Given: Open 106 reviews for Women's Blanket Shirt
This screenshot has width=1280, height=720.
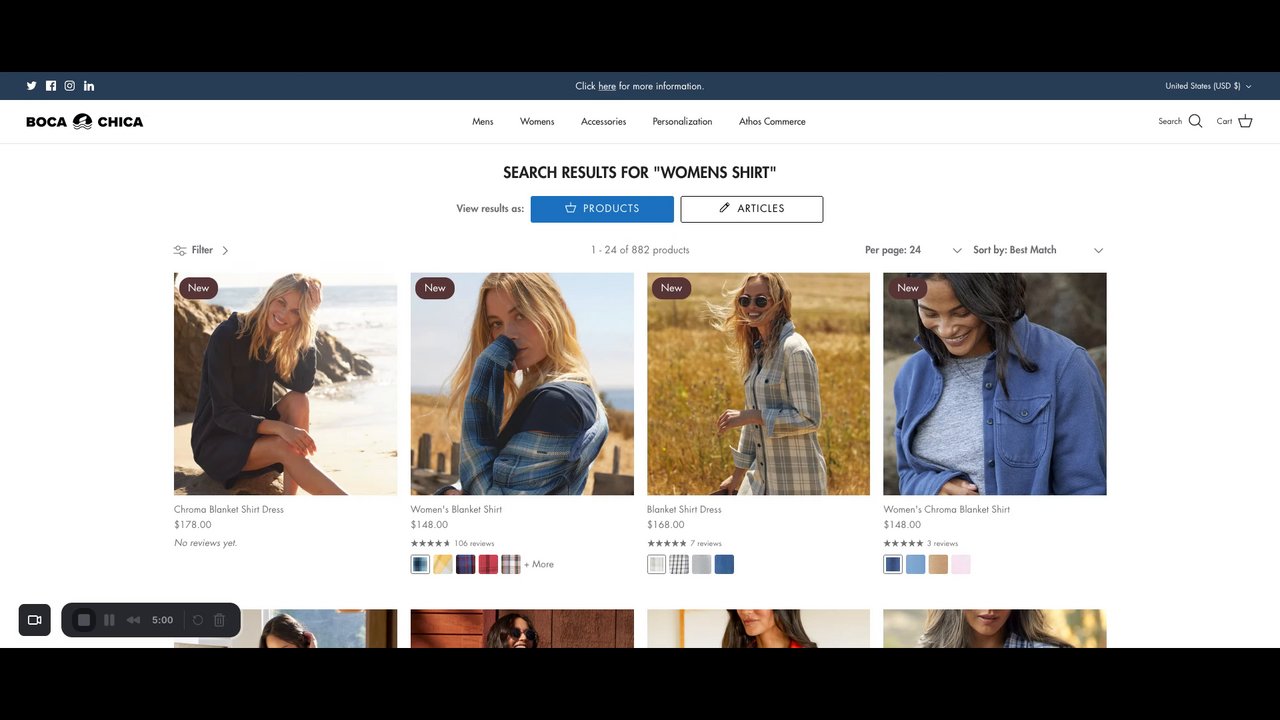Looking at the screenshot, I should point(474,544).
